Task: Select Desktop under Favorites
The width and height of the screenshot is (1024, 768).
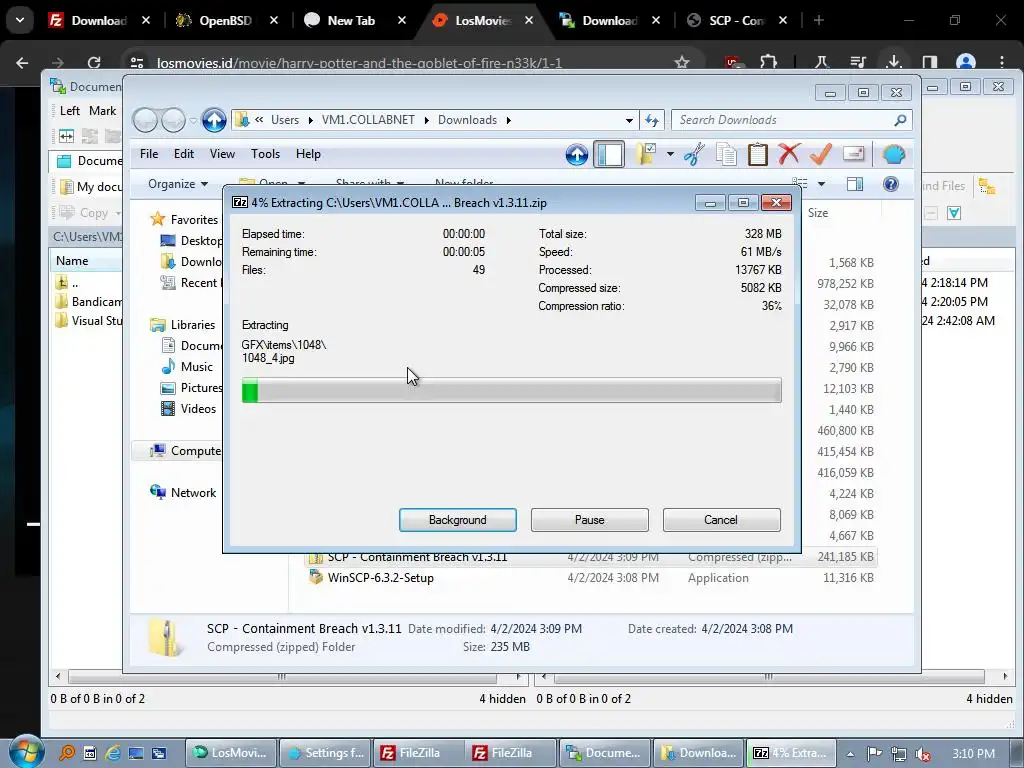Action: pos(192,241)
